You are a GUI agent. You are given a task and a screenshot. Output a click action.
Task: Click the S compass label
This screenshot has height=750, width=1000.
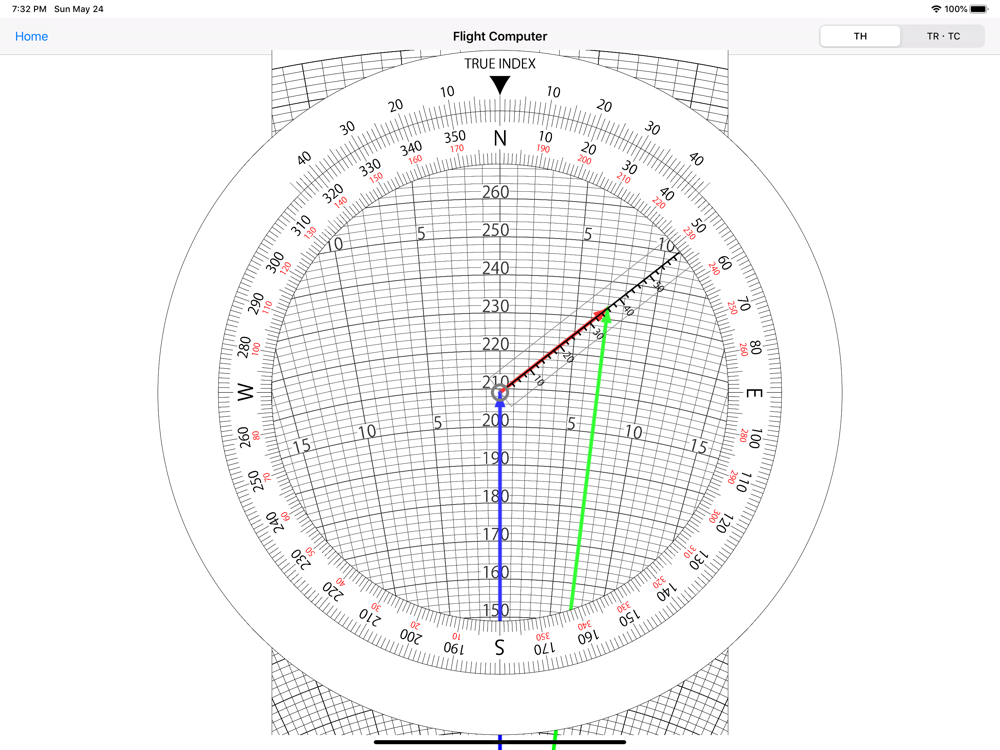coord(499,647)
